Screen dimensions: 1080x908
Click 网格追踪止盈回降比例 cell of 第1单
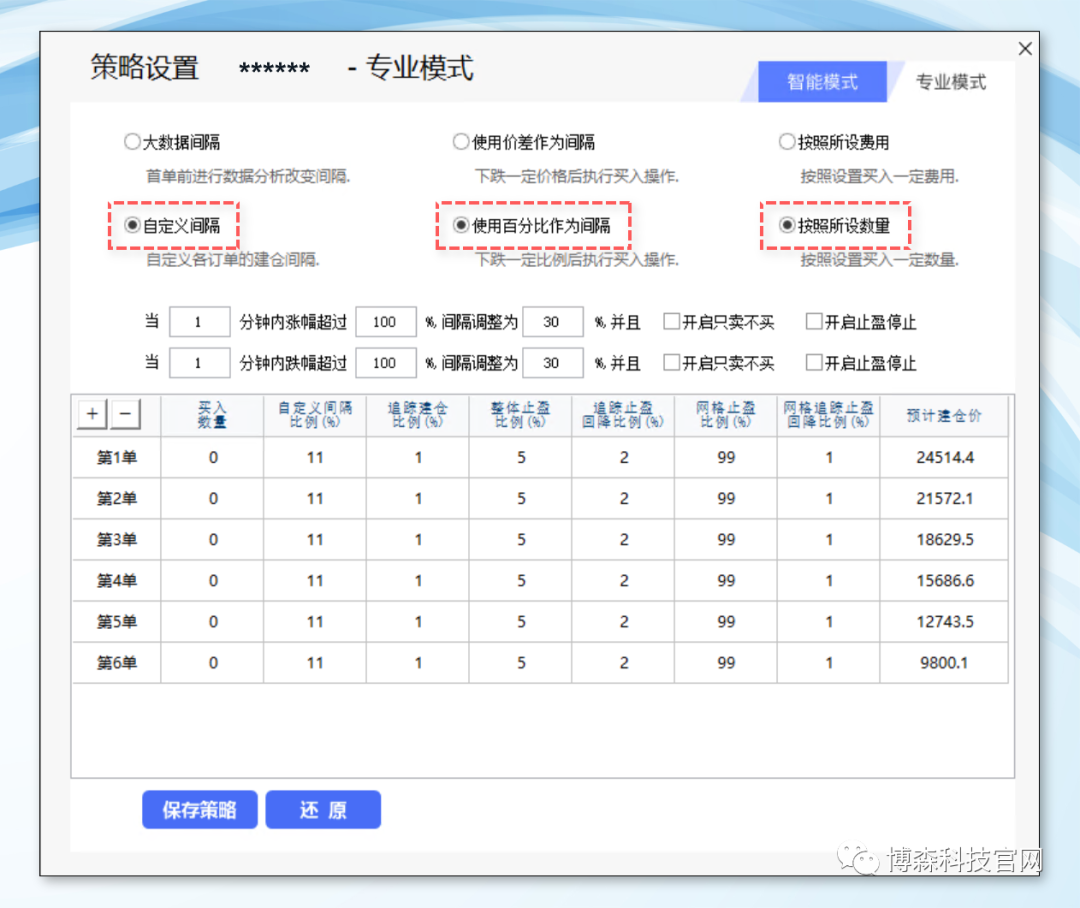tap(829, 457)
